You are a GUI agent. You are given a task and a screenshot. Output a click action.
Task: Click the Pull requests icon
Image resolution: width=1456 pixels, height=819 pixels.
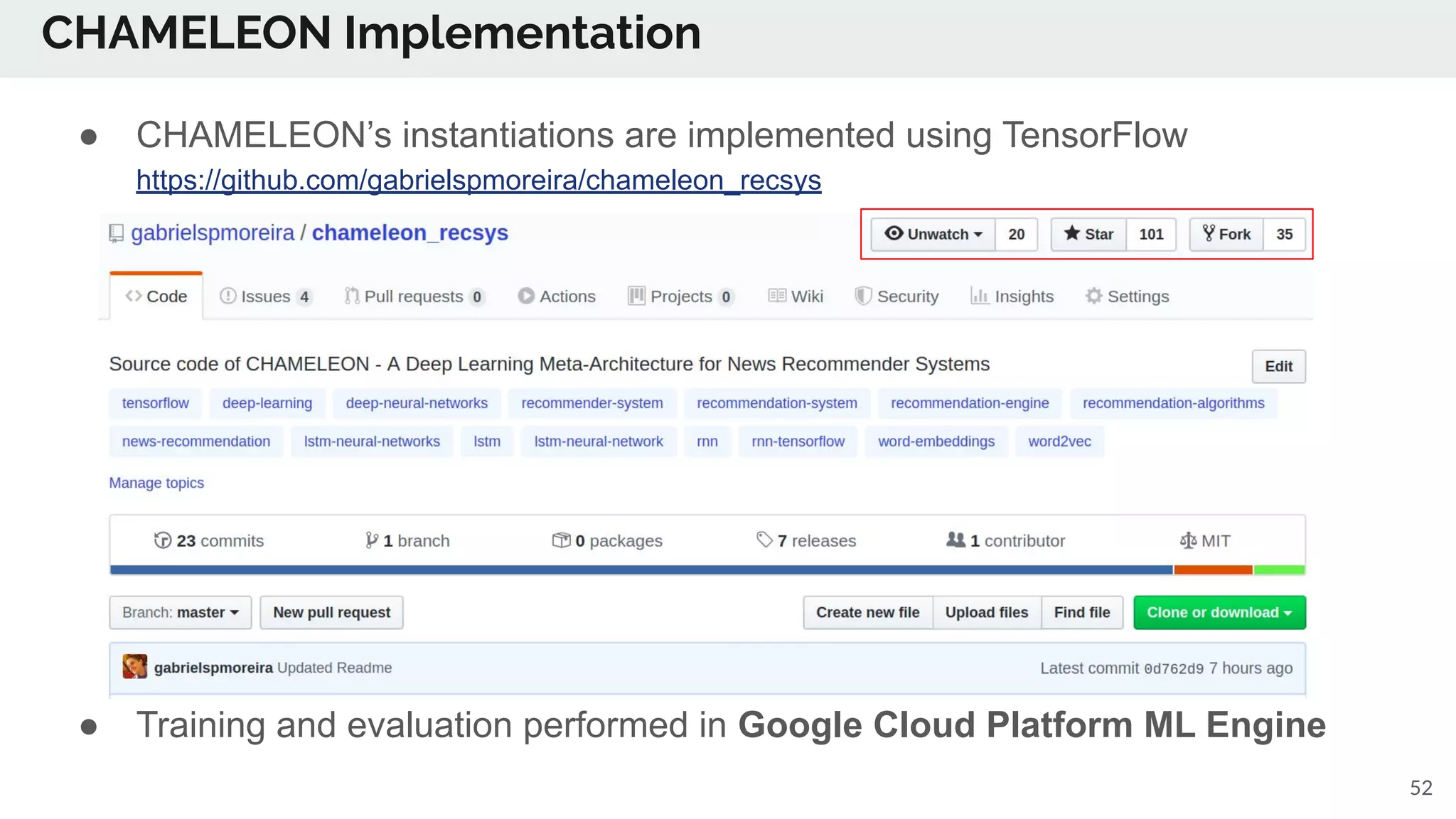(352, 296)
